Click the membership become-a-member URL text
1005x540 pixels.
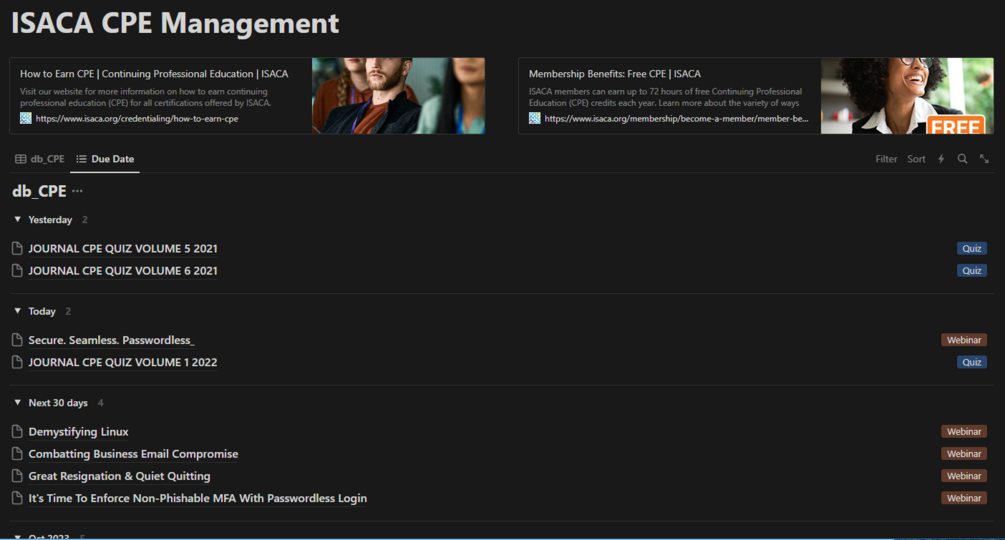(676, 119)
